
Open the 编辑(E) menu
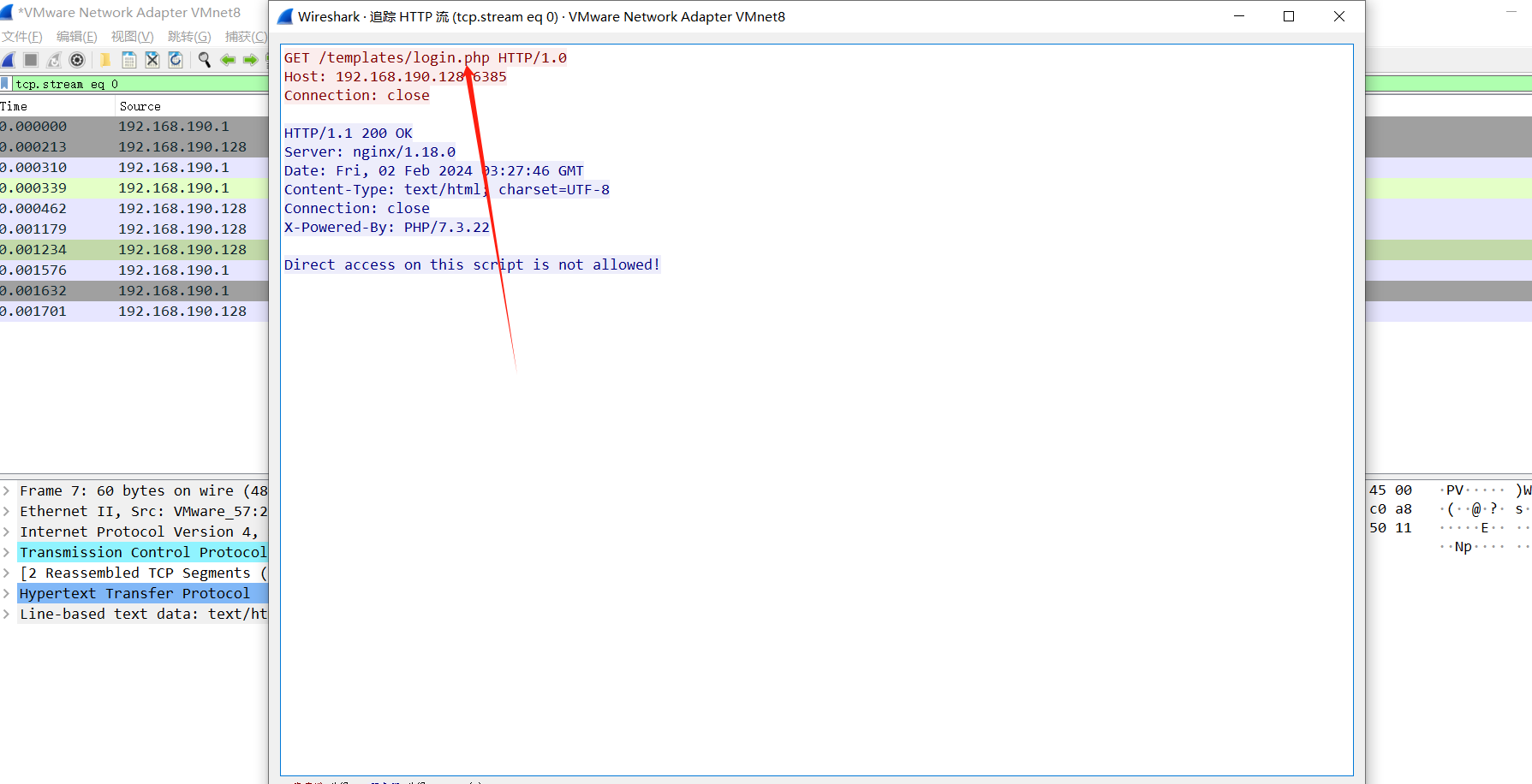(x=77, y=37)
